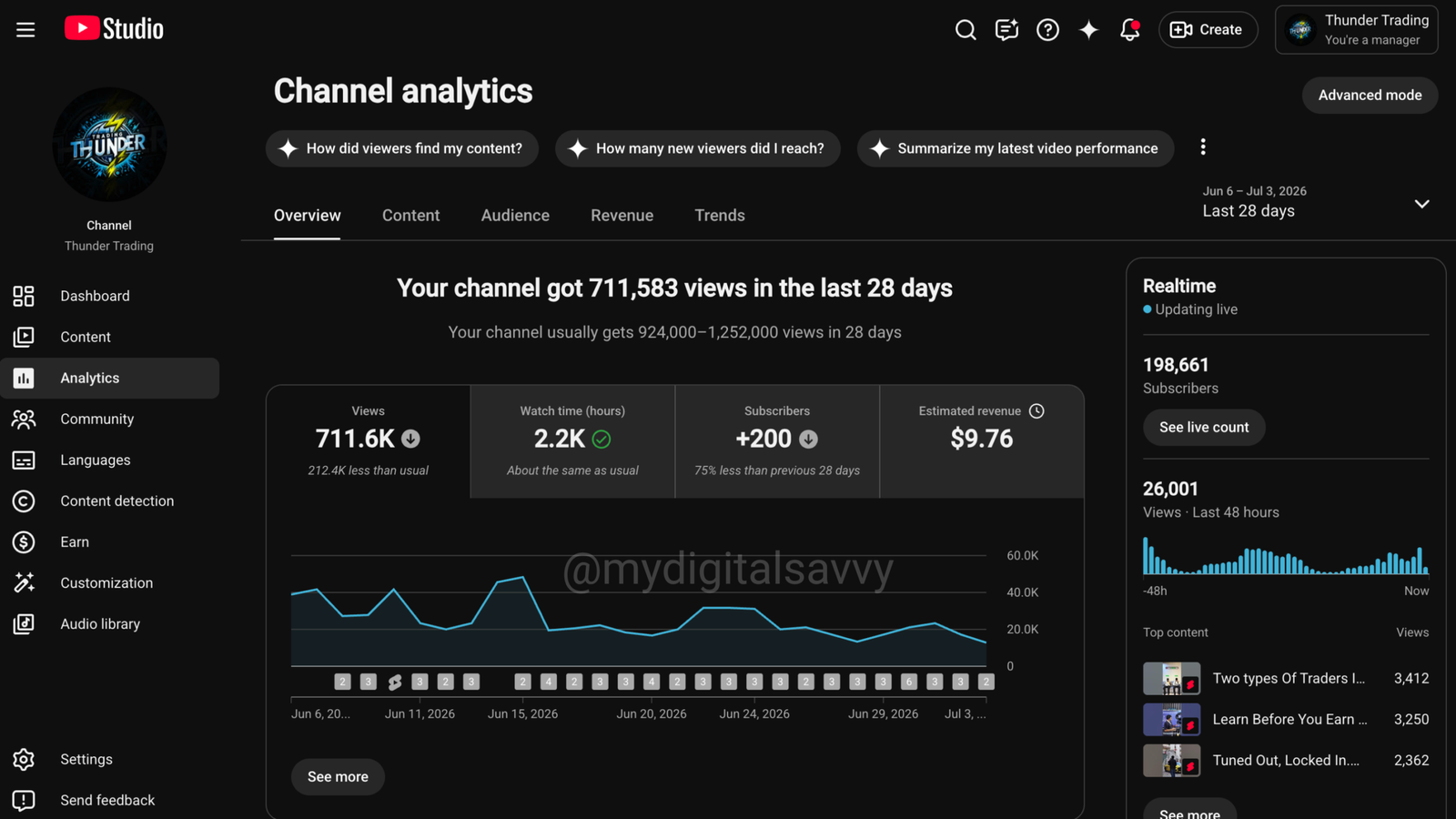Screen dimensions: 1456x819
Task: Click the Advanced mode button
Action: coord(1370,95)
